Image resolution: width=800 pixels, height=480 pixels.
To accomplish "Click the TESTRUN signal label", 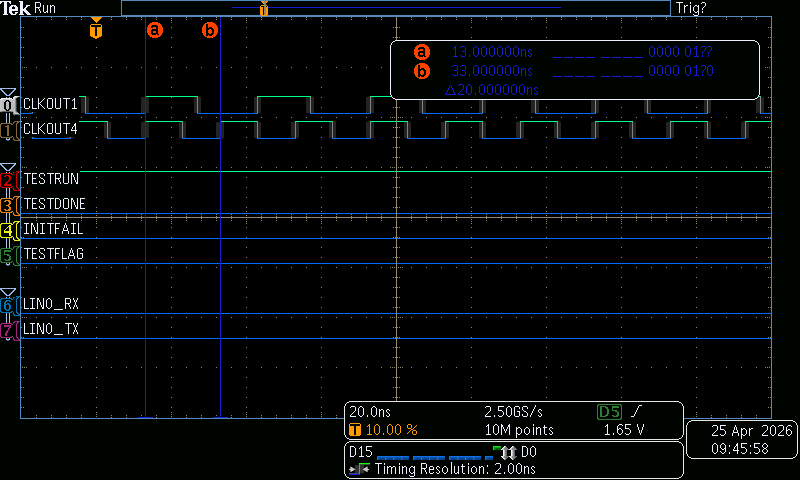I will (x=51, y=179).
